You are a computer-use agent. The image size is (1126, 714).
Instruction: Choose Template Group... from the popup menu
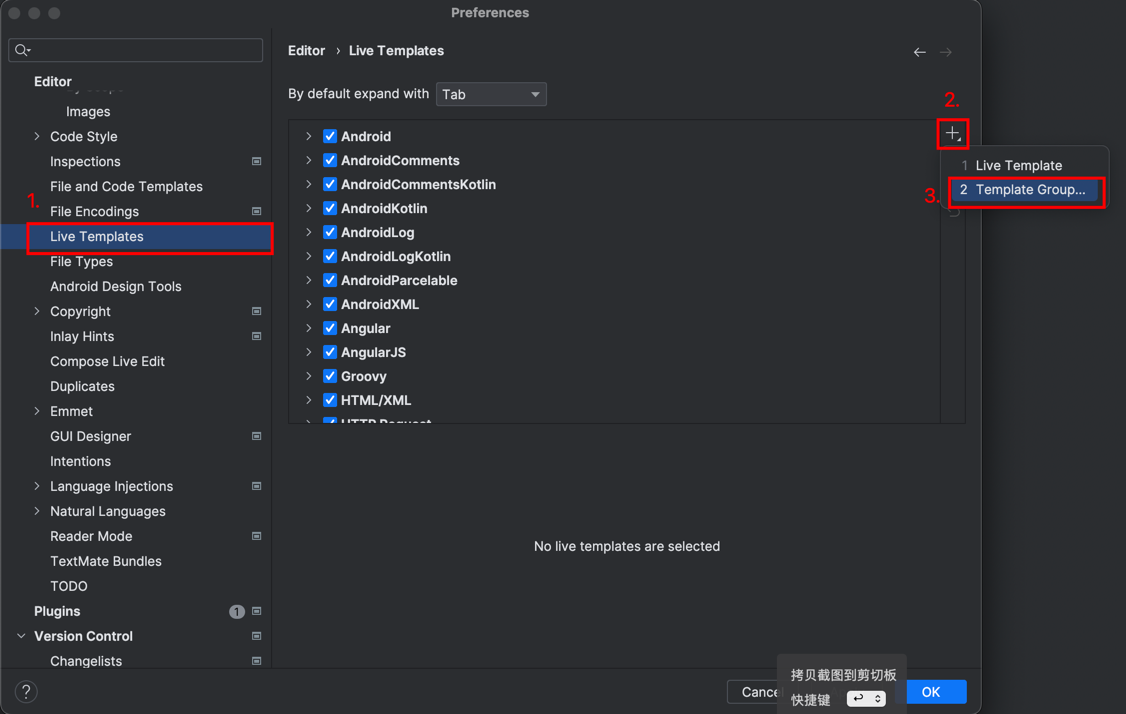1029,190
